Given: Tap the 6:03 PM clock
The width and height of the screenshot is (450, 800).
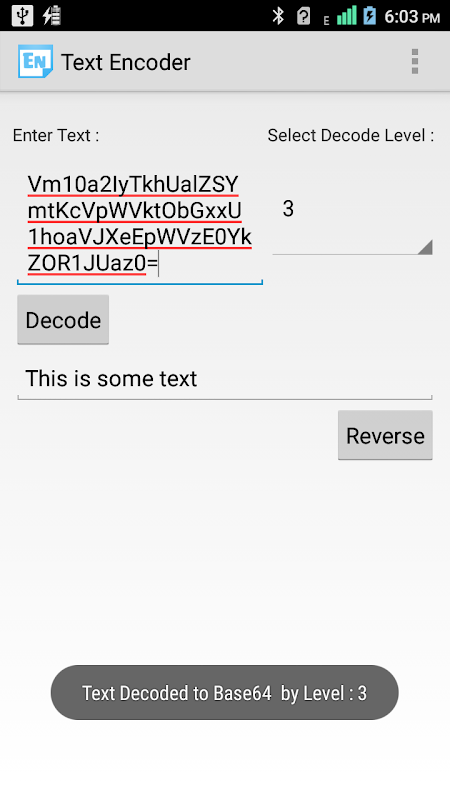Looking at the screenshot, I should 412,16.
